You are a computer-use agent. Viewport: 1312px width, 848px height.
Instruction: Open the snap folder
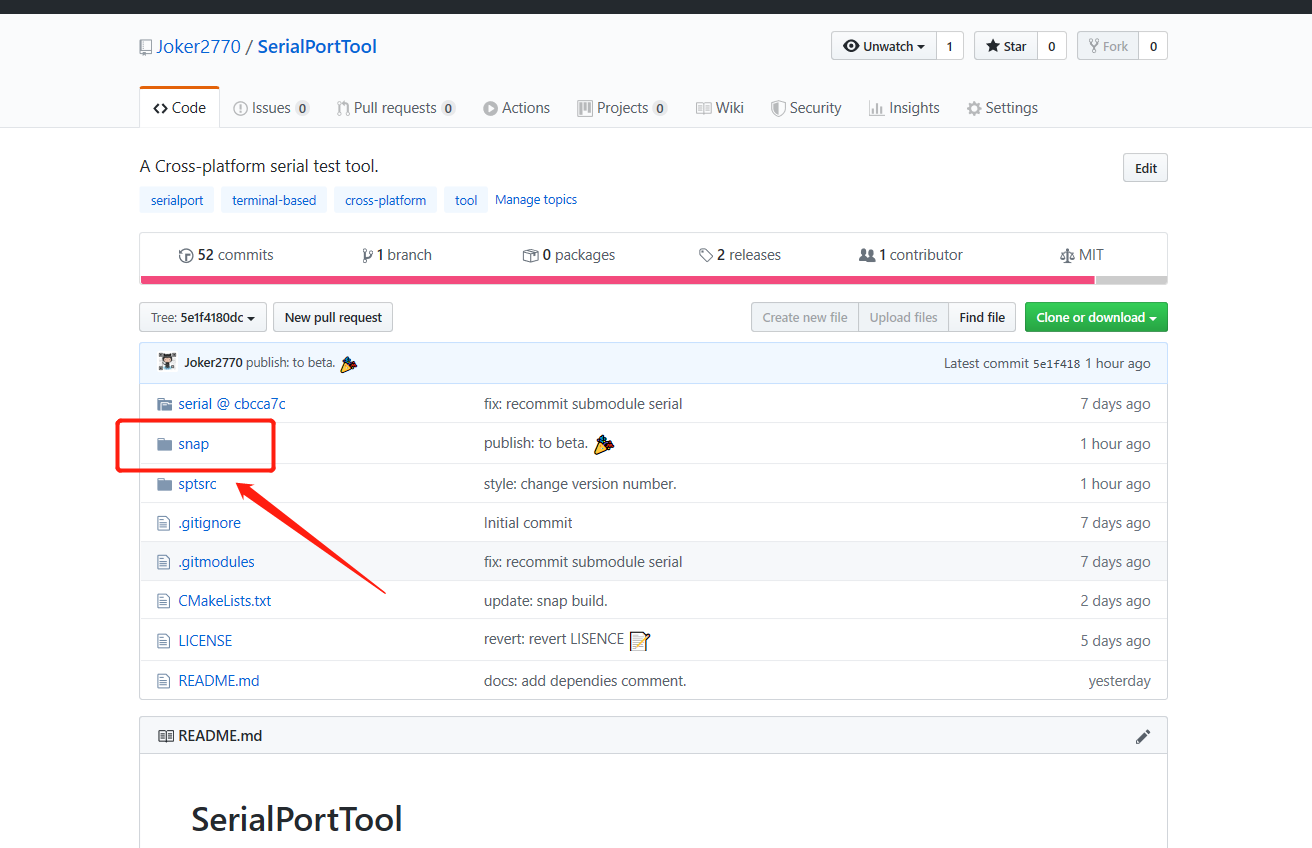click(193, 444)
